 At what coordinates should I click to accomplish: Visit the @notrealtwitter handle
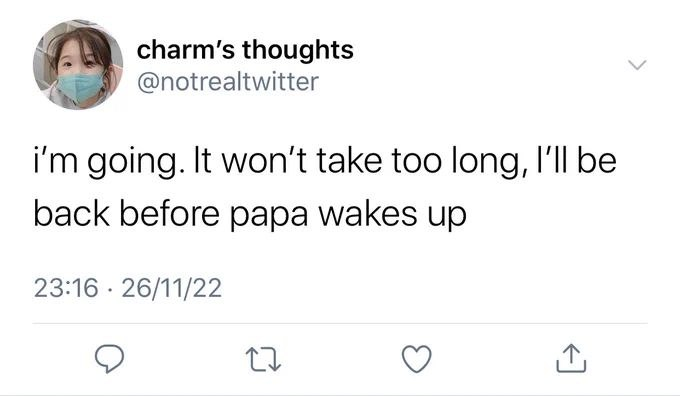(228, 82)
